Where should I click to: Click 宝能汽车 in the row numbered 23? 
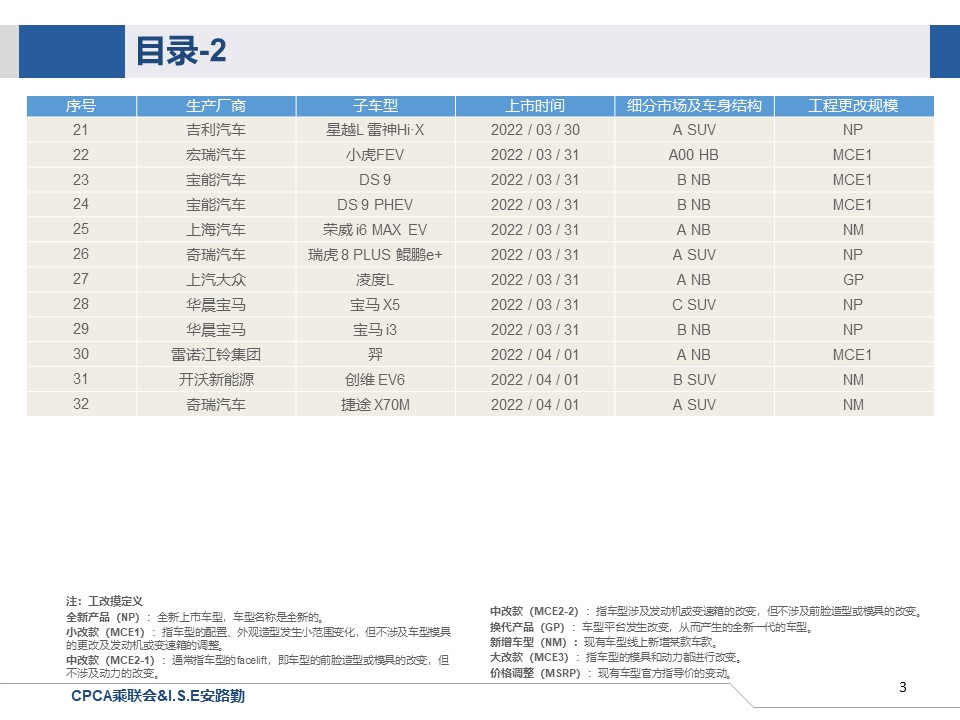pos(216,180)
